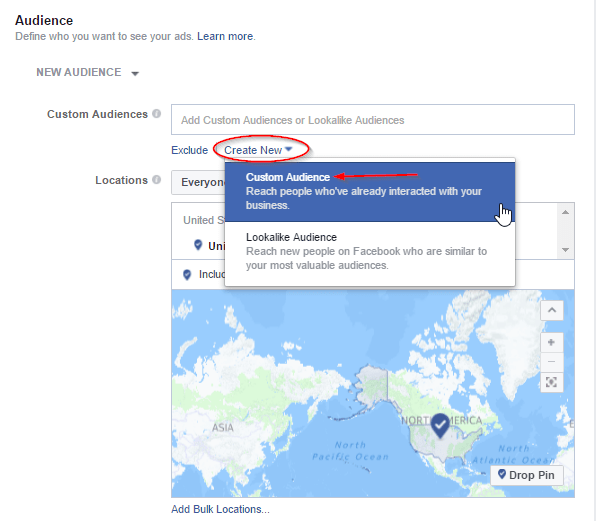Click the Exclude link

[190, 150]
